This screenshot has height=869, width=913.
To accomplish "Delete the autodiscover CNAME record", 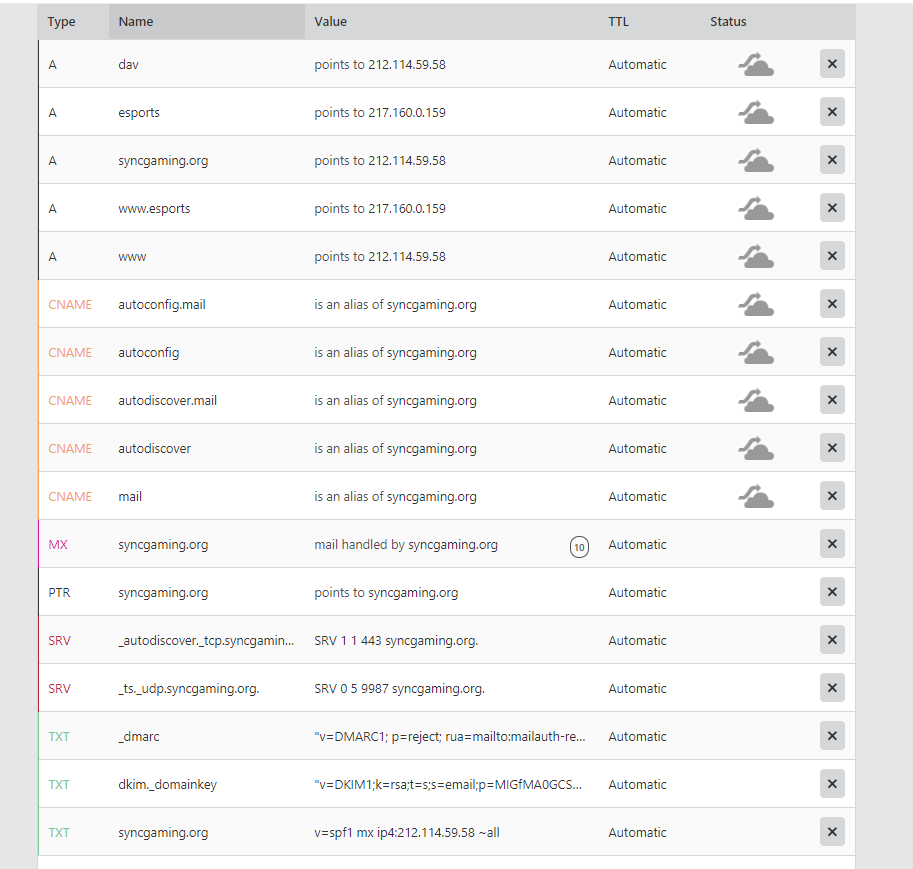I will [832, 448].
